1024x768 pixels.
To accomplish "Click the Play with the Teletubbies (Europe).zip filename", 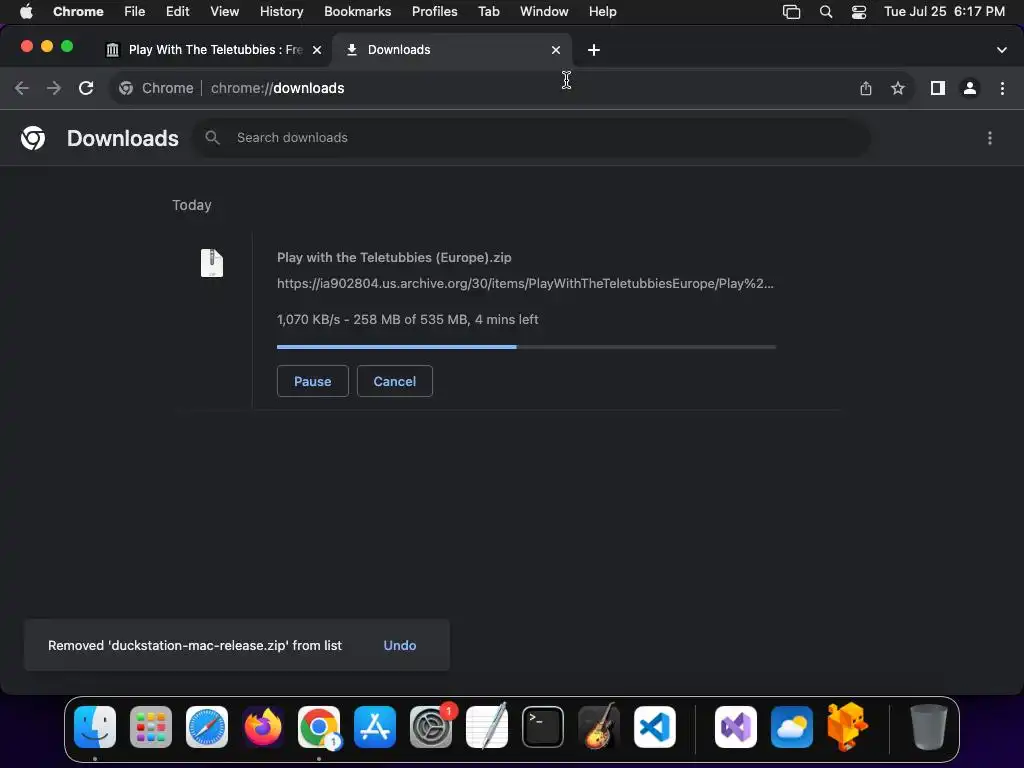I will [x=394, y=257].
